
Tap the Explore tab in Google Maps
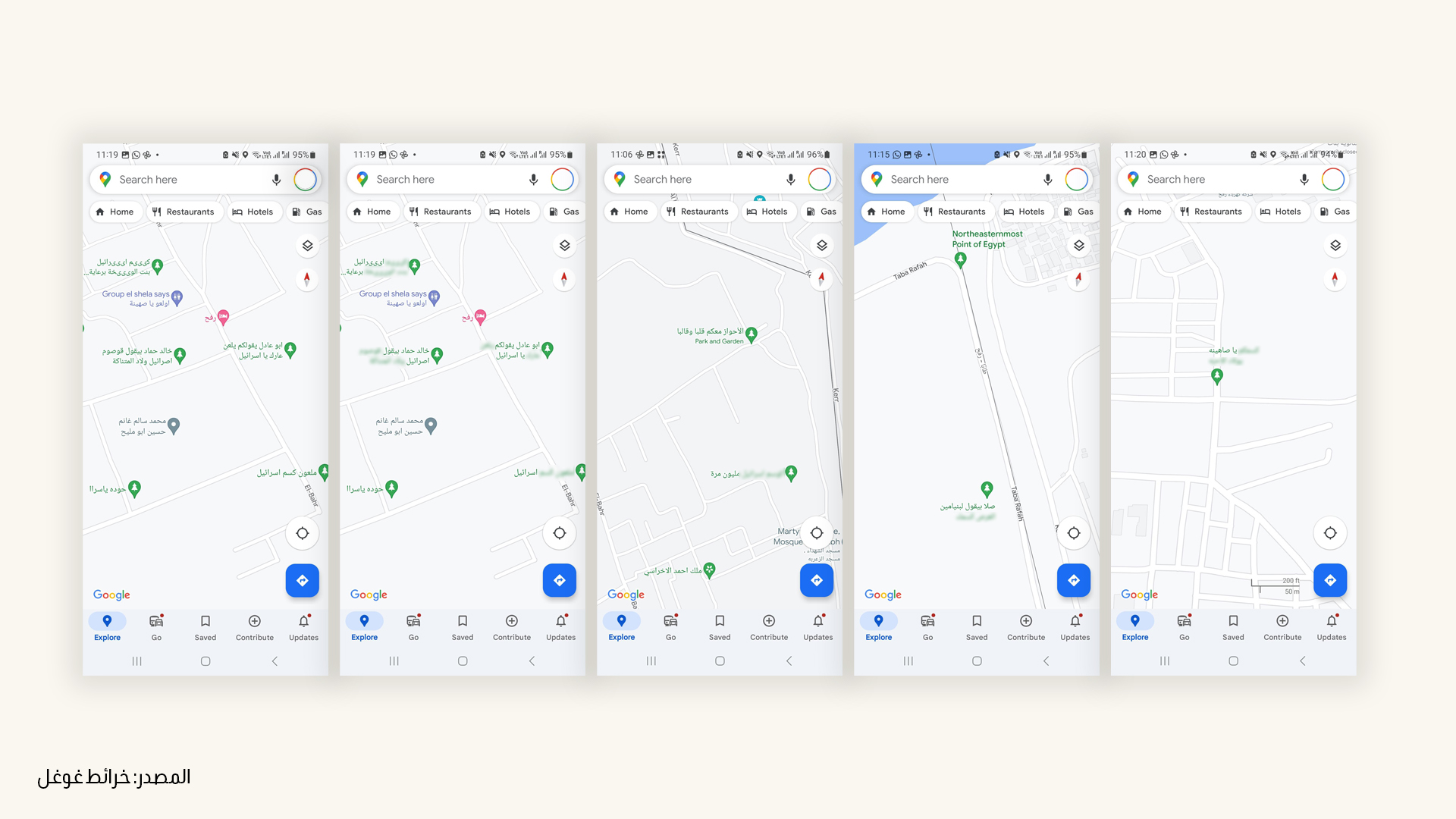pos(107,627)
